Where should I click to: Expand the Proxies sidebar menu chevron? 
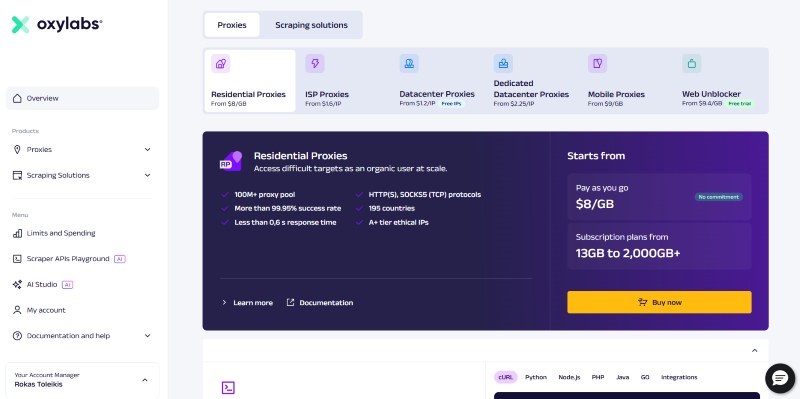pyautogui.click(x=147, y=149)
